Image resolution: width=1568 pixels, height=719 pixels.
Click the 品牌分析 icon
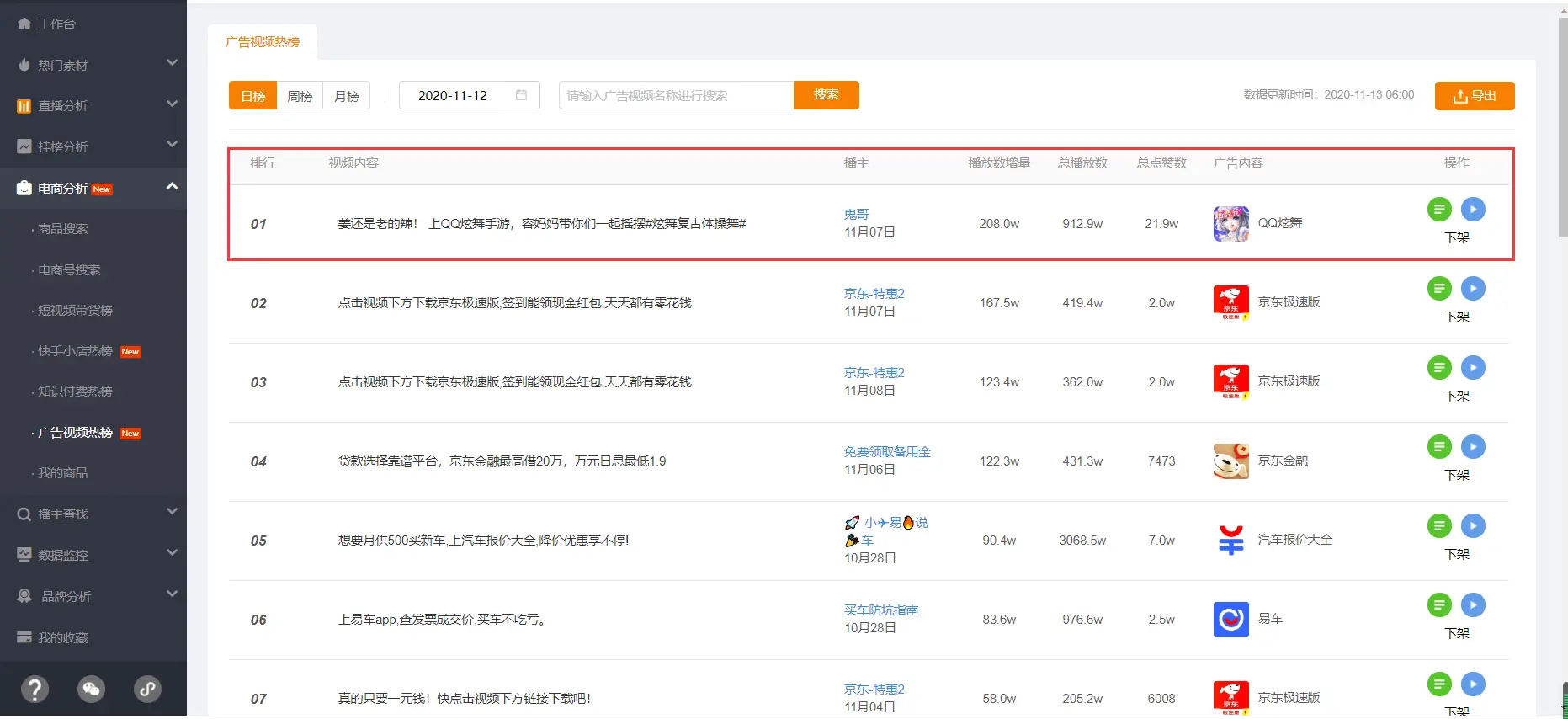point(24,596)
